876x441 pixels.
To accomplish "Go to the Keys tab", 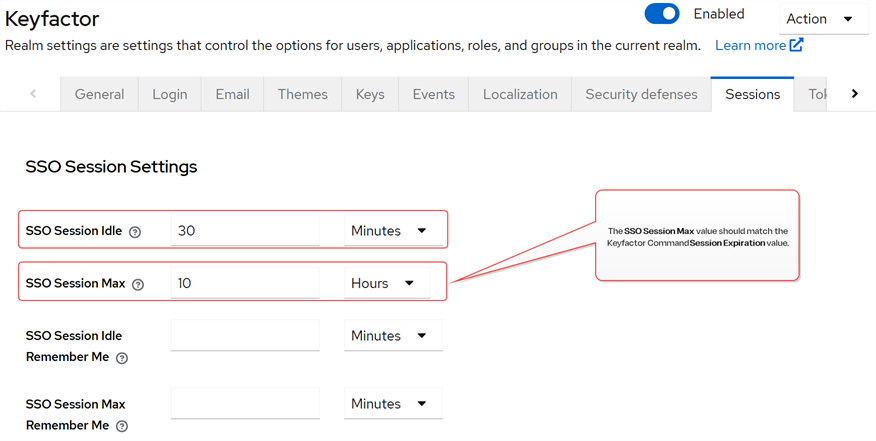I will (370, 94).
